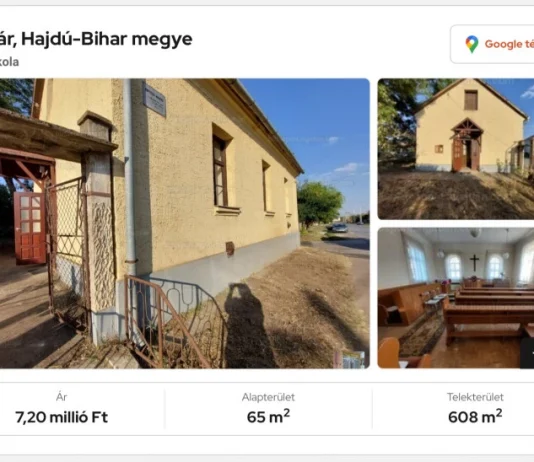Click the dark more-photos overlay on interior thumbnail
Viewport: 534px width, 462px height.
point(527,353)
